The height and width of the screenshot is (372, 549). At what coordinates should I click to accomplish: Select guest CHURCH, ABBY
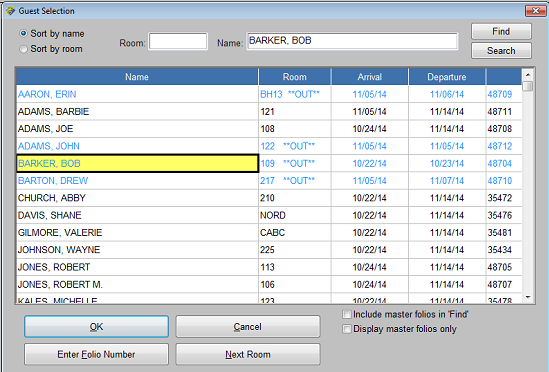point(137,198)
